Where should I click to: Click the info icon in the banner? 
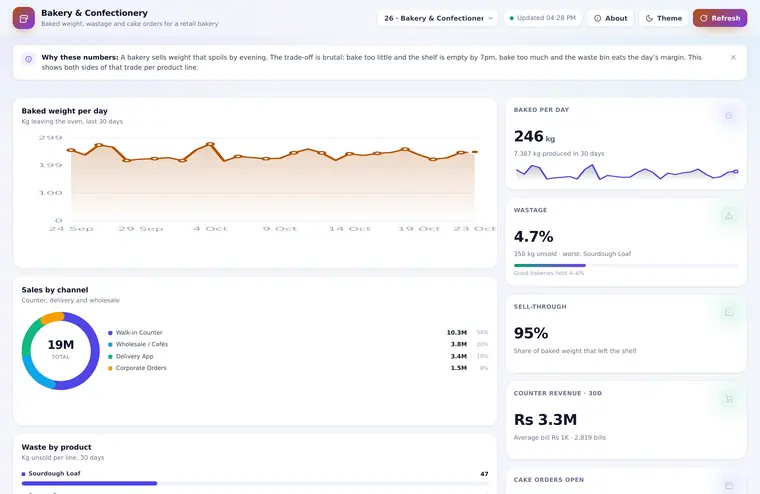[29, 59]
